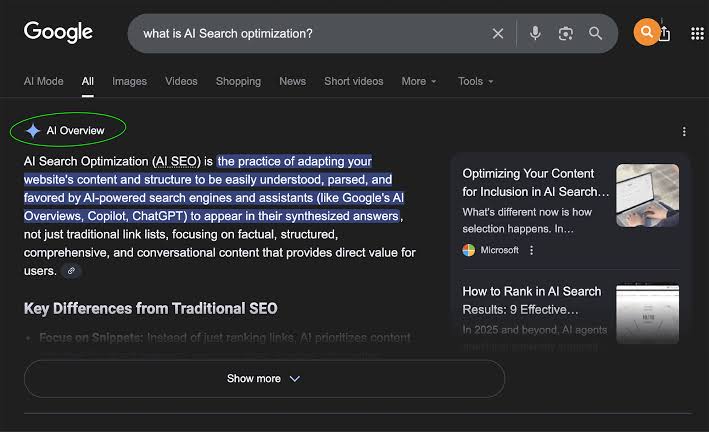This screenshot has width=709, height=432.
Task: Switch to the AI Mode tab
Action: coord(43,81)
